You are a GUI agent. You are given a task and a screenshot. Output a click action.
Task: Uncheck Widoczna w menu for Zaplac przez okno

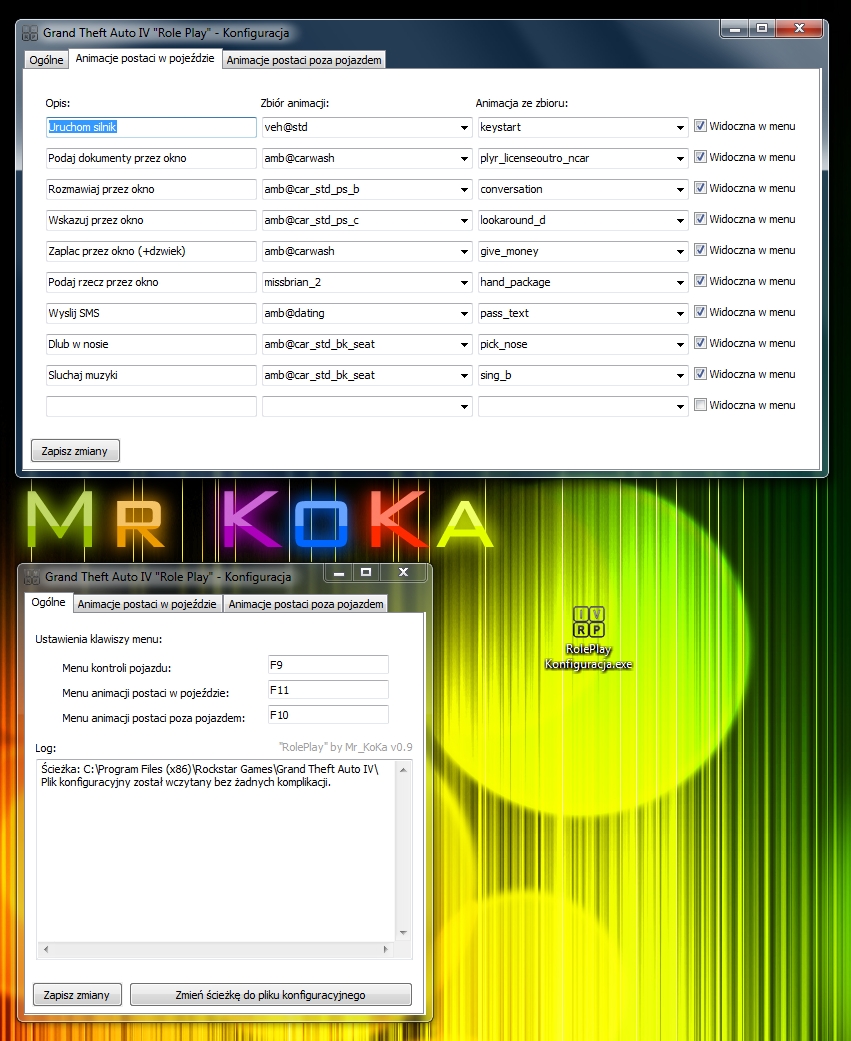pos(700,250)
